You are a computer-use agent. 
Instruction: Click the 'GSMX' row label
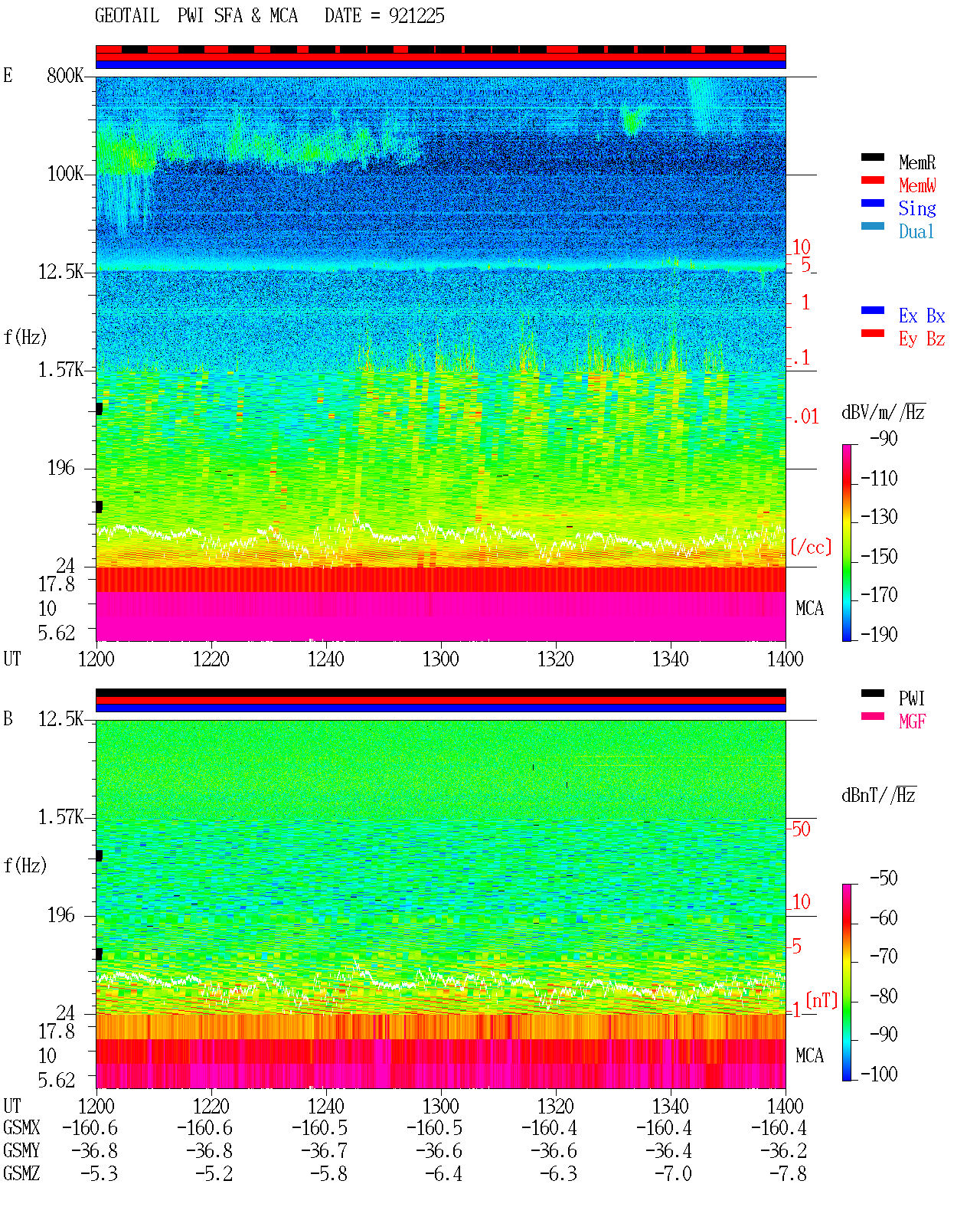coord(21,1128)
